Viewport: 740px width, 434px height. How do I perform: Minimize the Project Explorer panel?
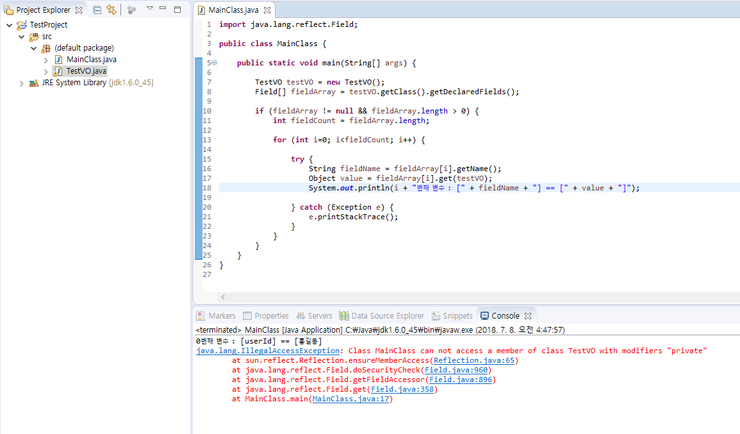[164, 9]
